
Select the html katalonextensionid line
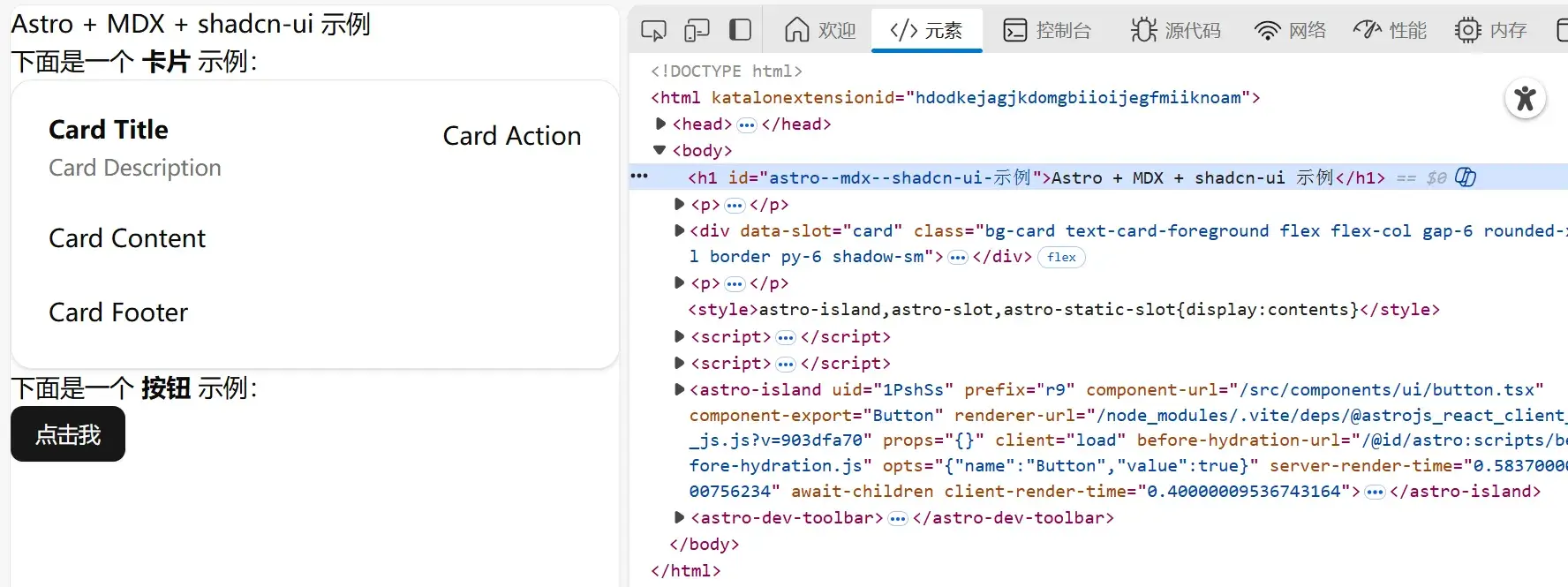point(955,97)
